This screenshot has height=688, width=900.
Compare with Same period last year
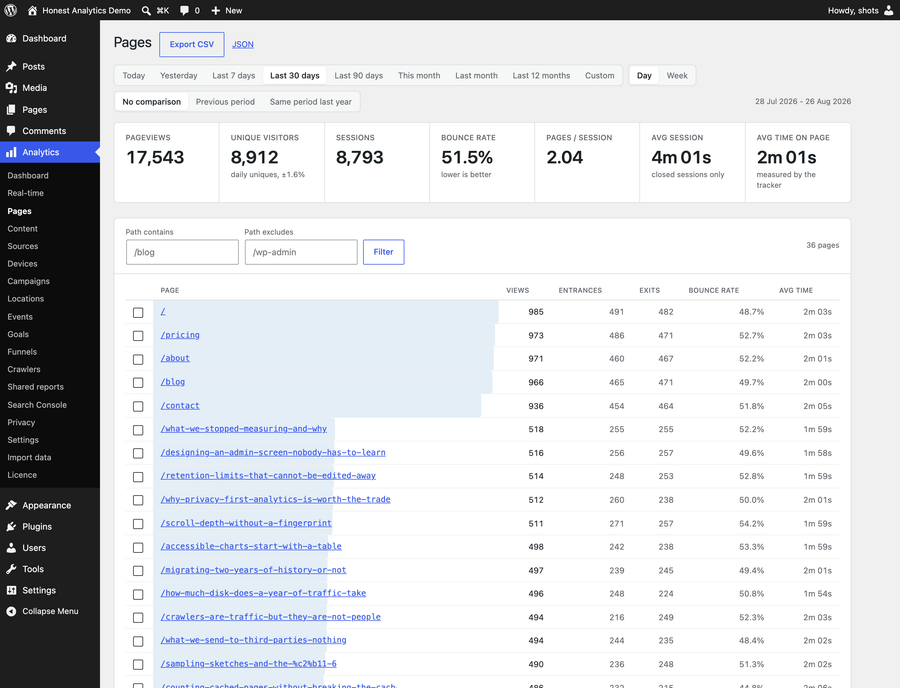(x=311, y=102)
